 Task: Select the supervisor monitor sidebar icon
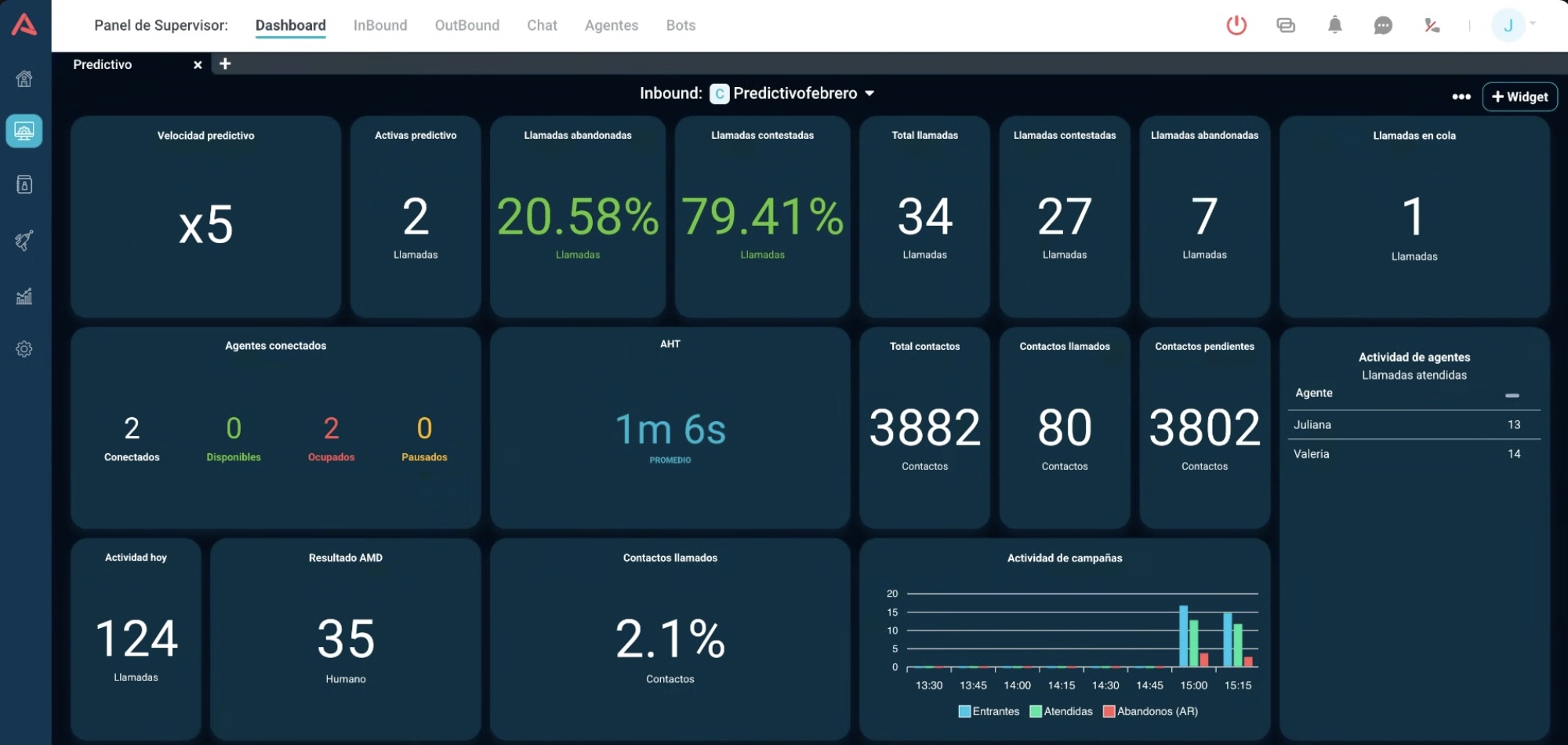[x=24, y=131]
